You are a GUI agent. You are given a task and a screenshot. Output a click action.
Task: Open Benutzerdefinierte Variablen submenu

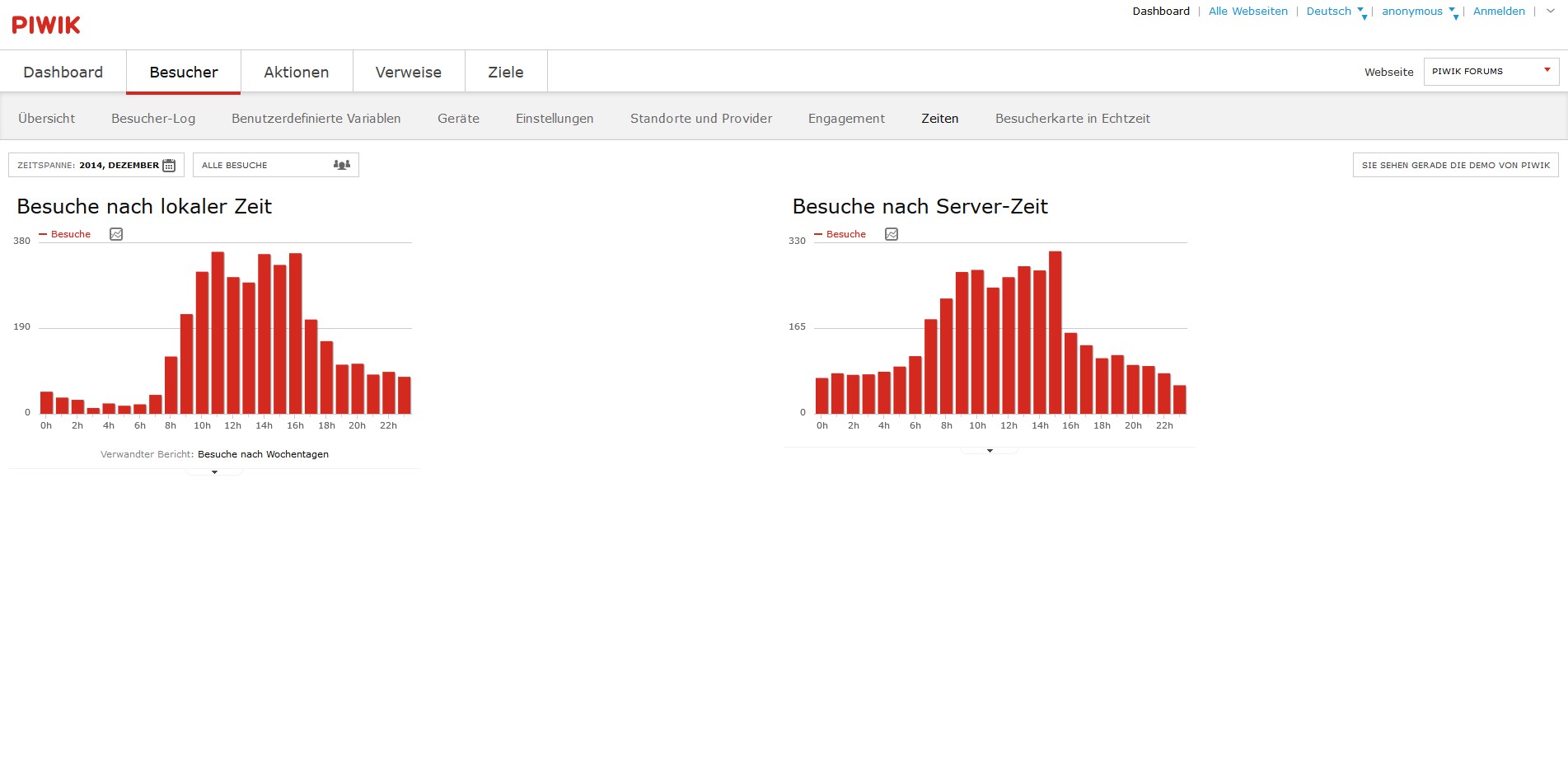(316, 119)
